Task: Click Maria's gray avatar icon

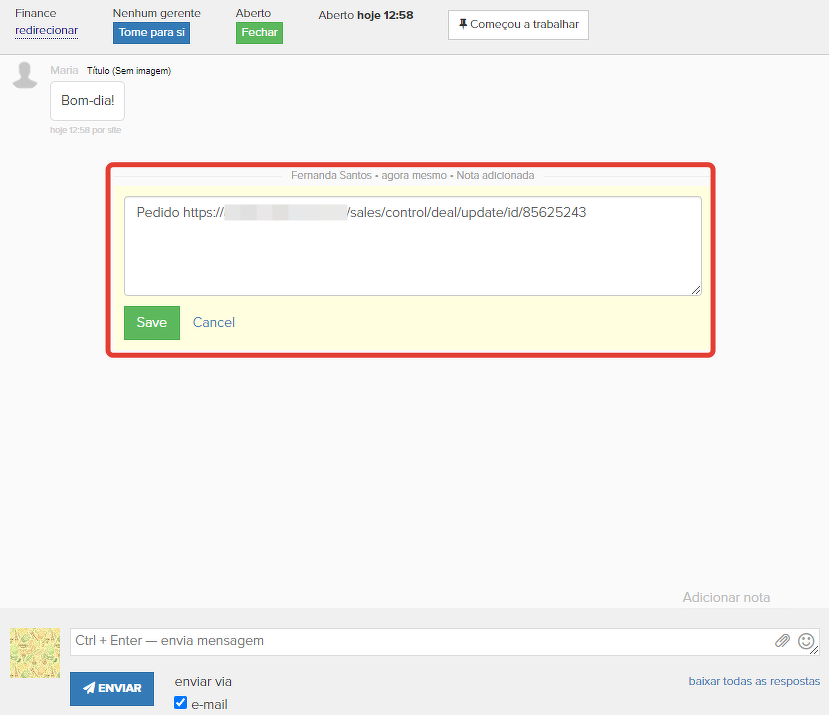Action: [x=25, y=75]
